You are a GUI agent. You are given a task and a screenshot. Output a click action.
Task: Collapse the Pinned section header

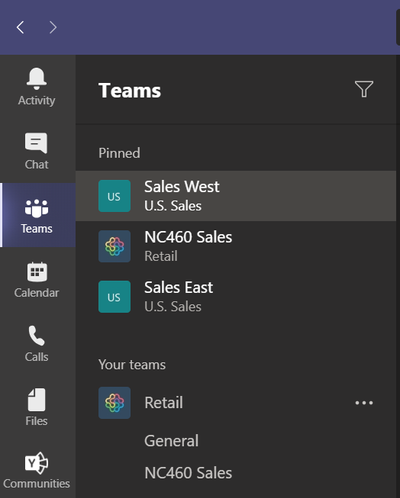119,153
